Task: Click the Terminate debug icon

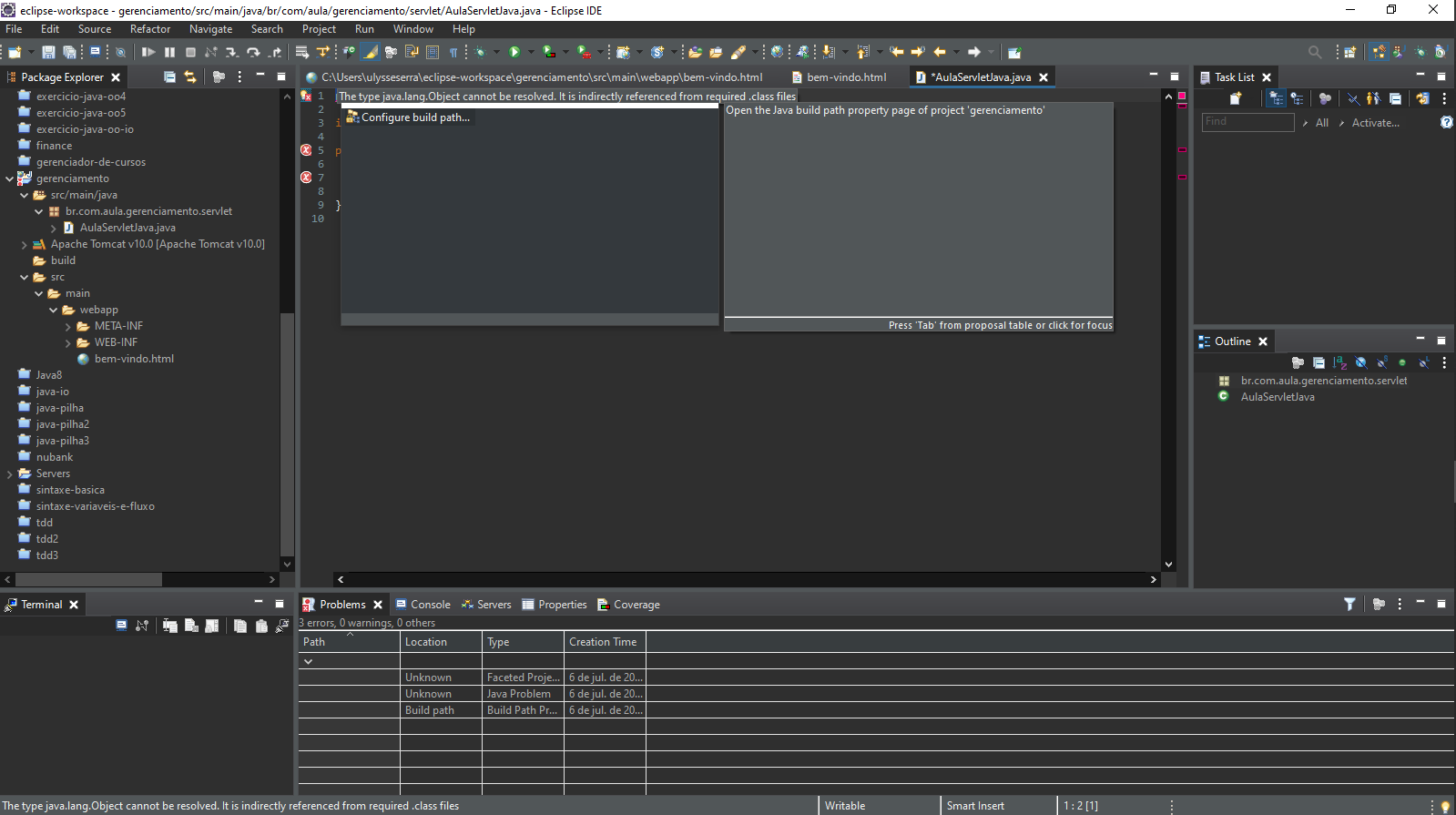Action: 190,53
